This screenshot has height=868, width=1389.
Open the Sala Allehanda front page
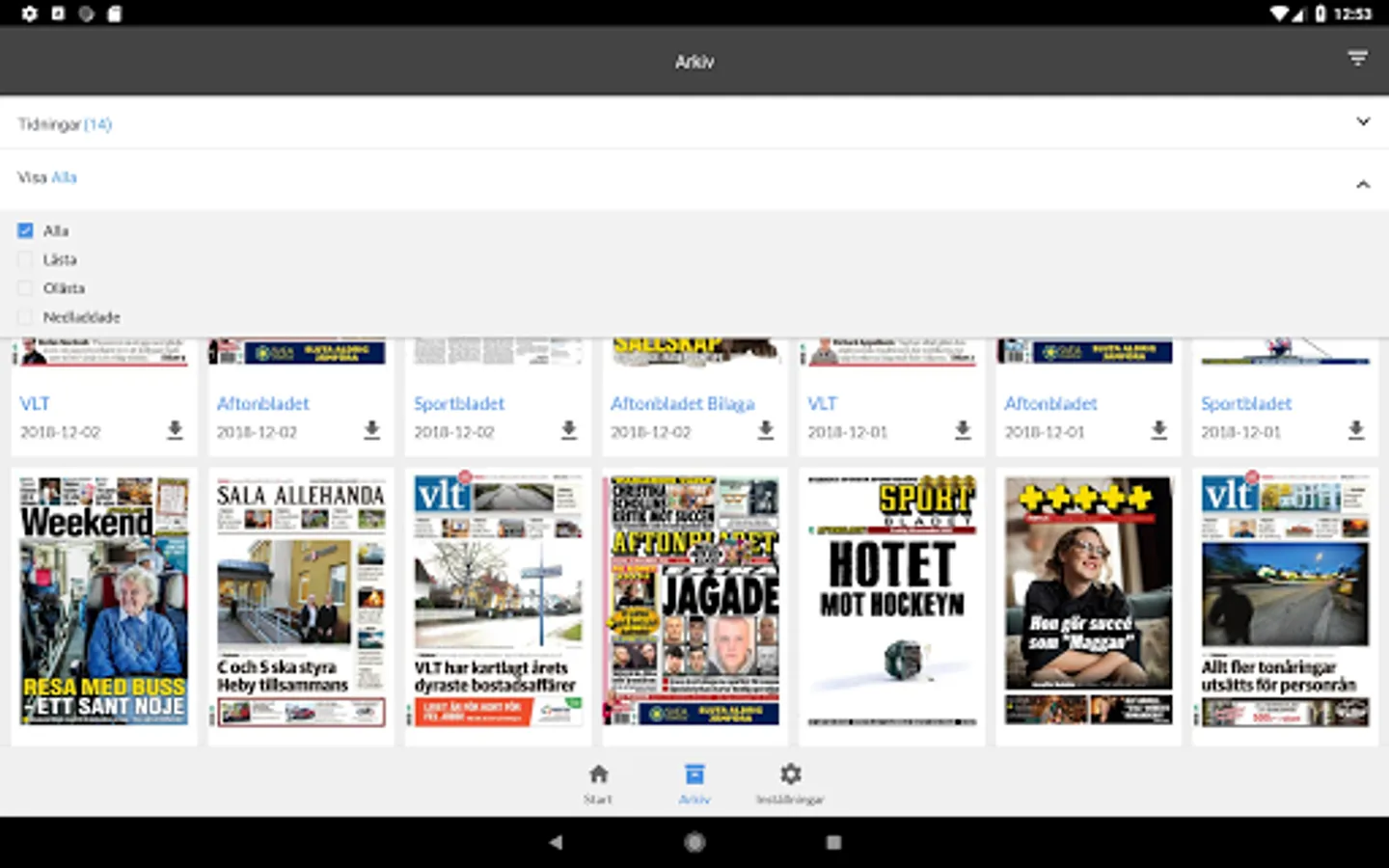pyautogui.click(x=301, y=601)
